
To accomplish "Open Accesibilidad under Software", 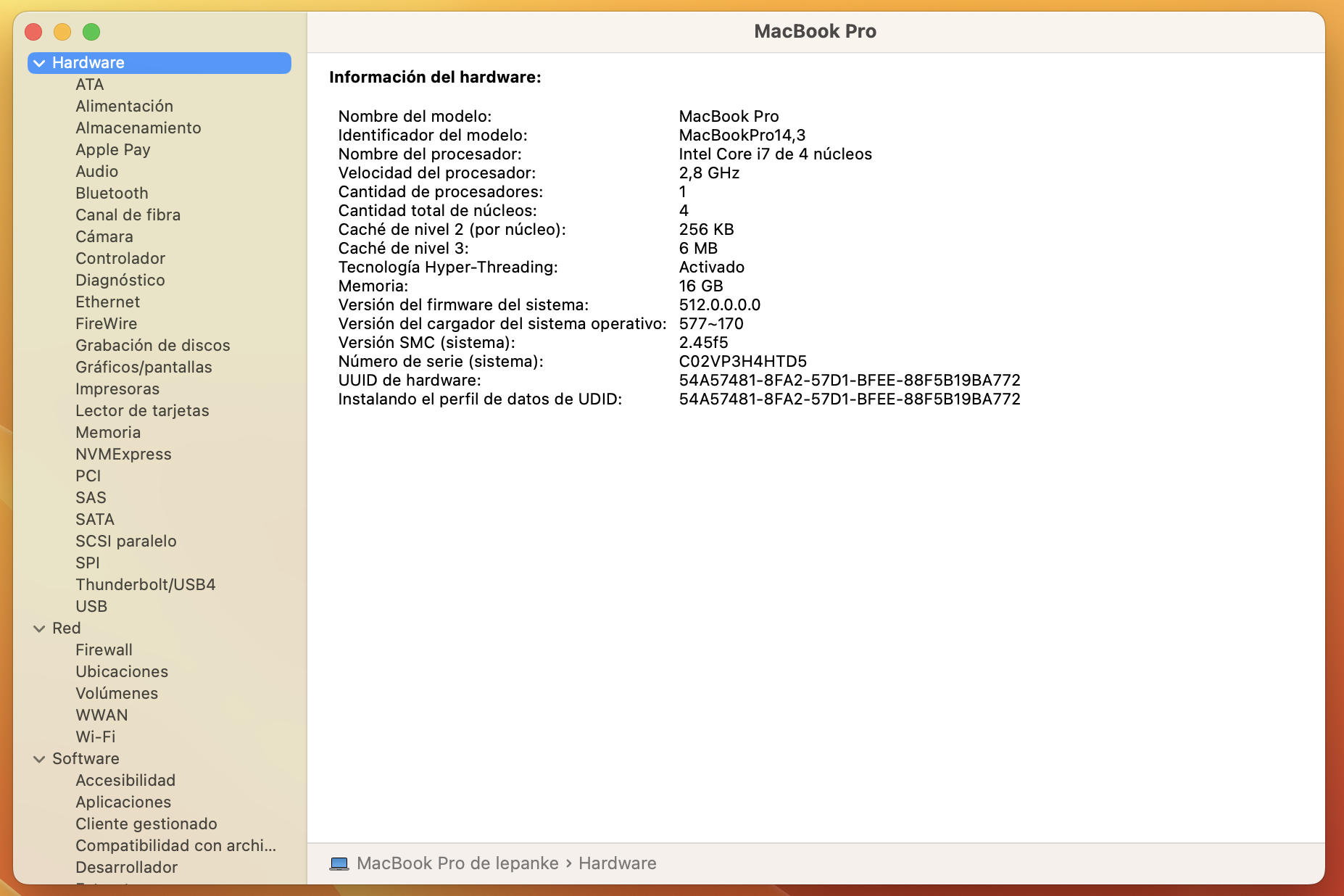I will 125,780.
